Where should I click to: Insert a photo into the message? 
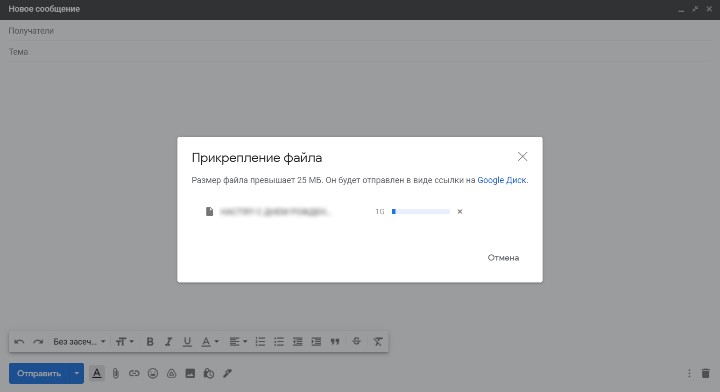[x=190, y=373]
